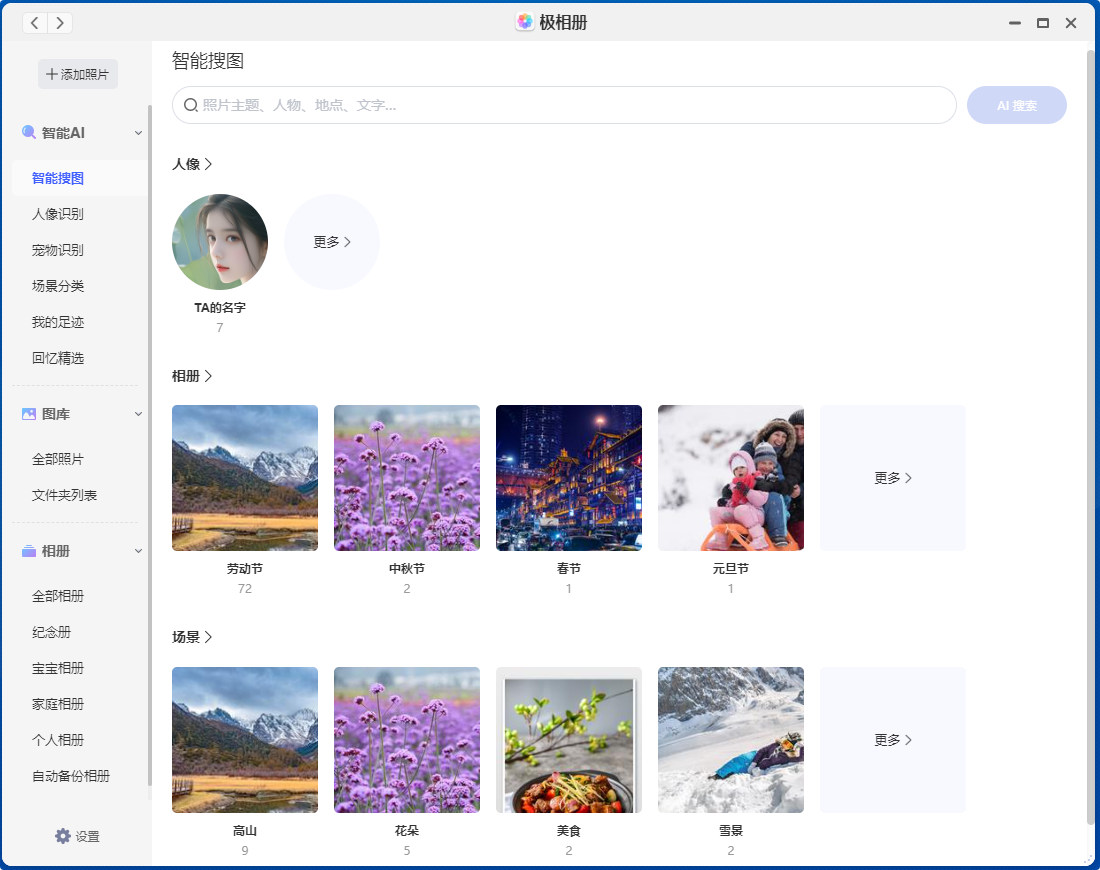Collapse the 智能AI sidebar section

click(x=139, y=132)
